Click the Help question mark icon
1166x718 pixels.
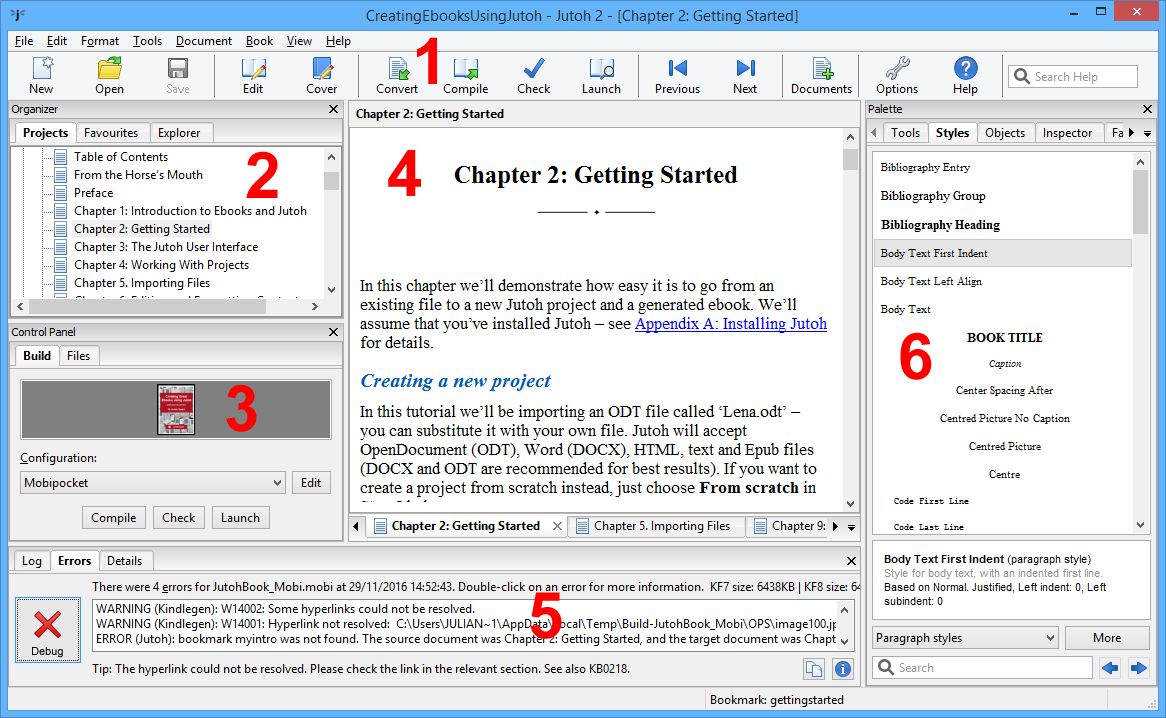pyautogui.click(x=965, y=75)
